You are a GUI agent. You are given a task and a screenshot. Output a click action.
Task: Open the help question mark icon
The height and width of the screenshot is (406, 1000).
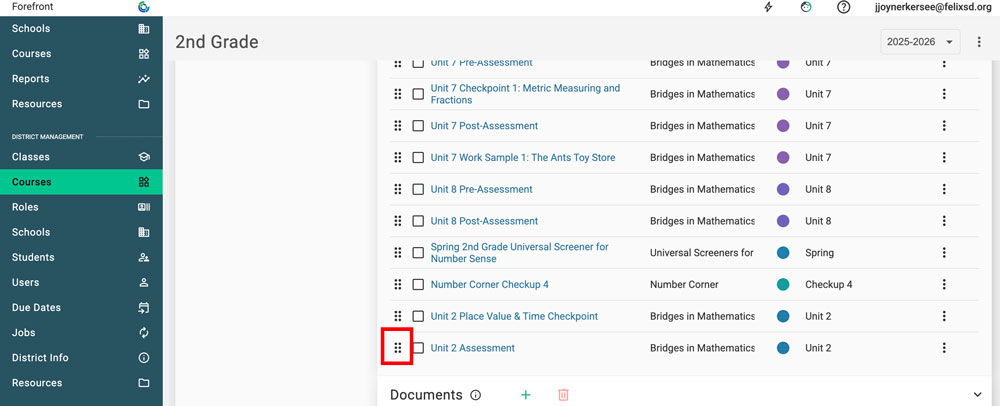844,7
